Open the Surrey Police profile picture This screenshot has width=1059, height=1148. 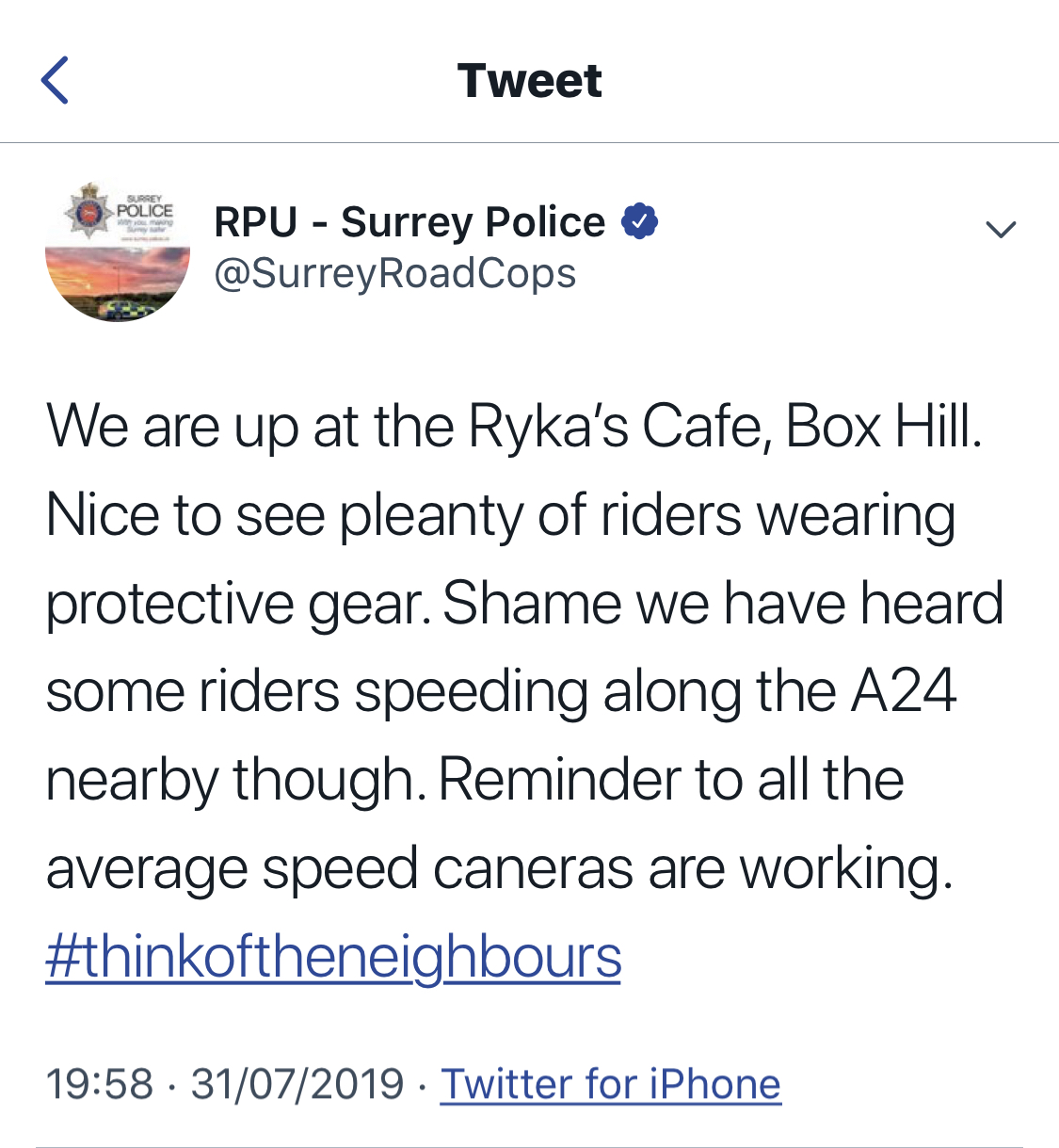pos(118,250)
